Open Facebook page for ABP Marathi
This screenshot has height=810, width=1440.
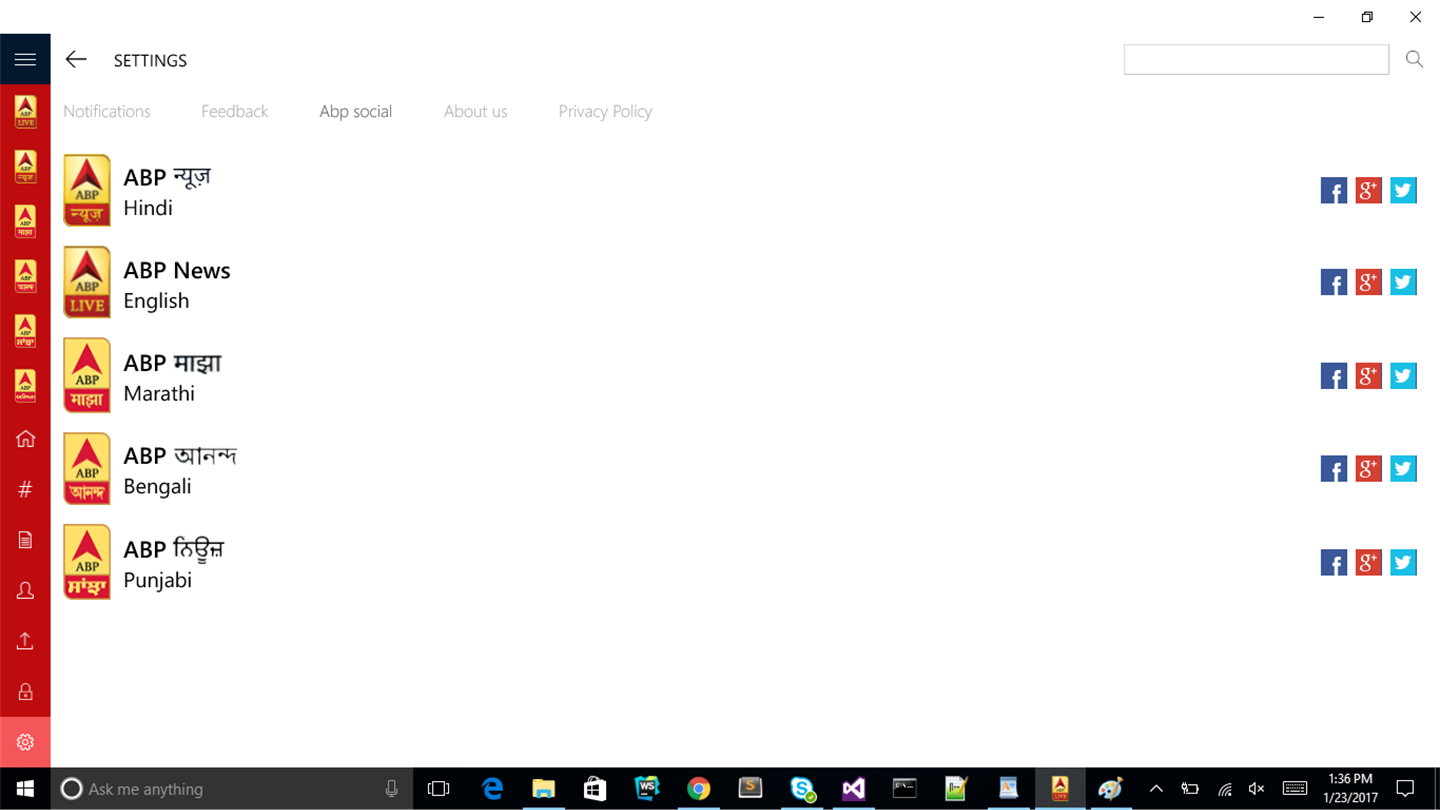1334,376
